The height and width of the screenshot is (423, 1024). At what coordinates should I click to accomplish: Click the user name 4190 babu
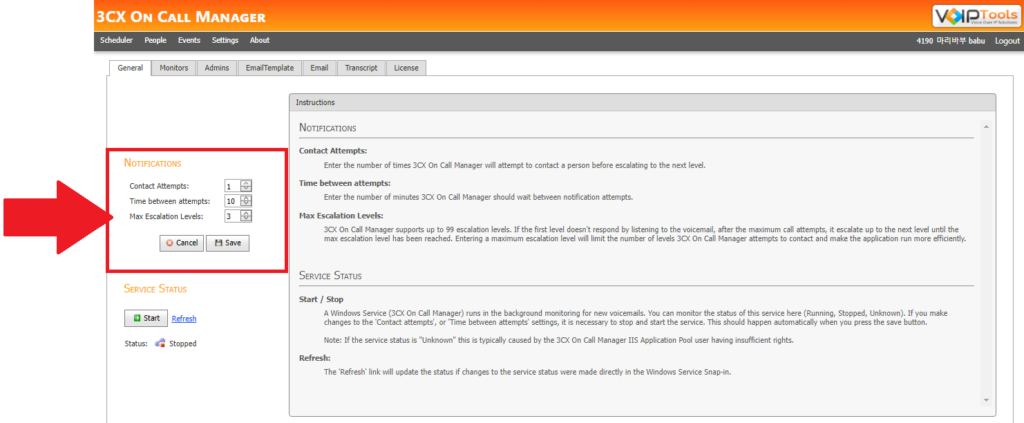point(952,41)
